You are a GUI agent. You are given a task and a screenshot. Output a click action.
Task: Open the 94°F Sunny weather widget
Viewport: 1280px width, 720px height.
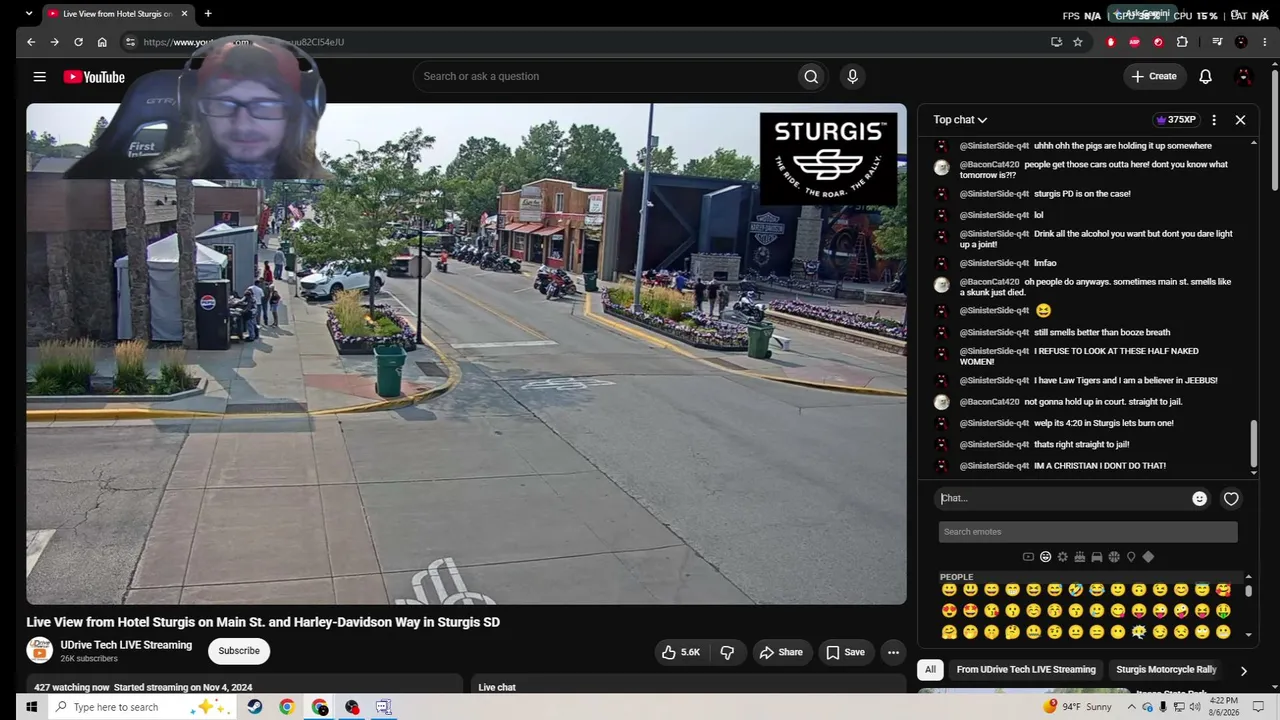point(1077,707)
